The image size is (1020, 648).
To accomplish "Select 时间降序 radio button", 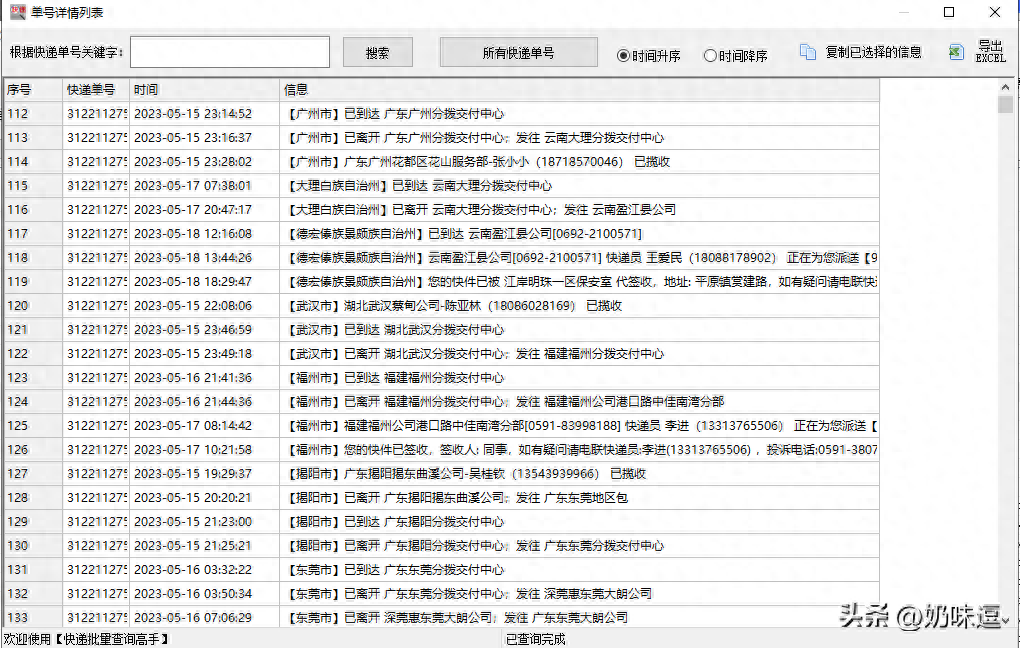I will click(x=710, y=56).
